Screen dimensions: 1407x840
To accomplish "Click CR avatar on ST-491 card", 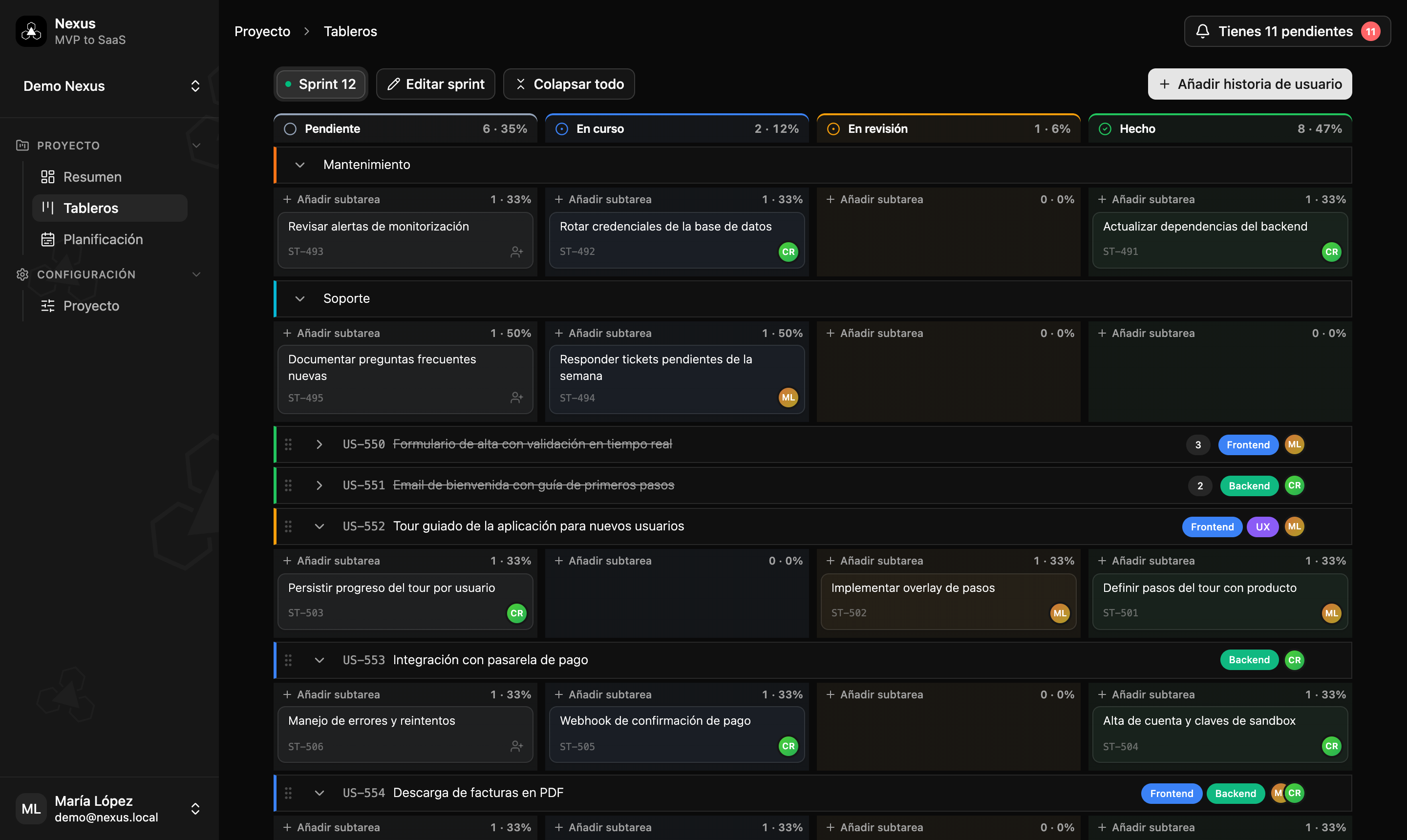I will (1331, 252).
